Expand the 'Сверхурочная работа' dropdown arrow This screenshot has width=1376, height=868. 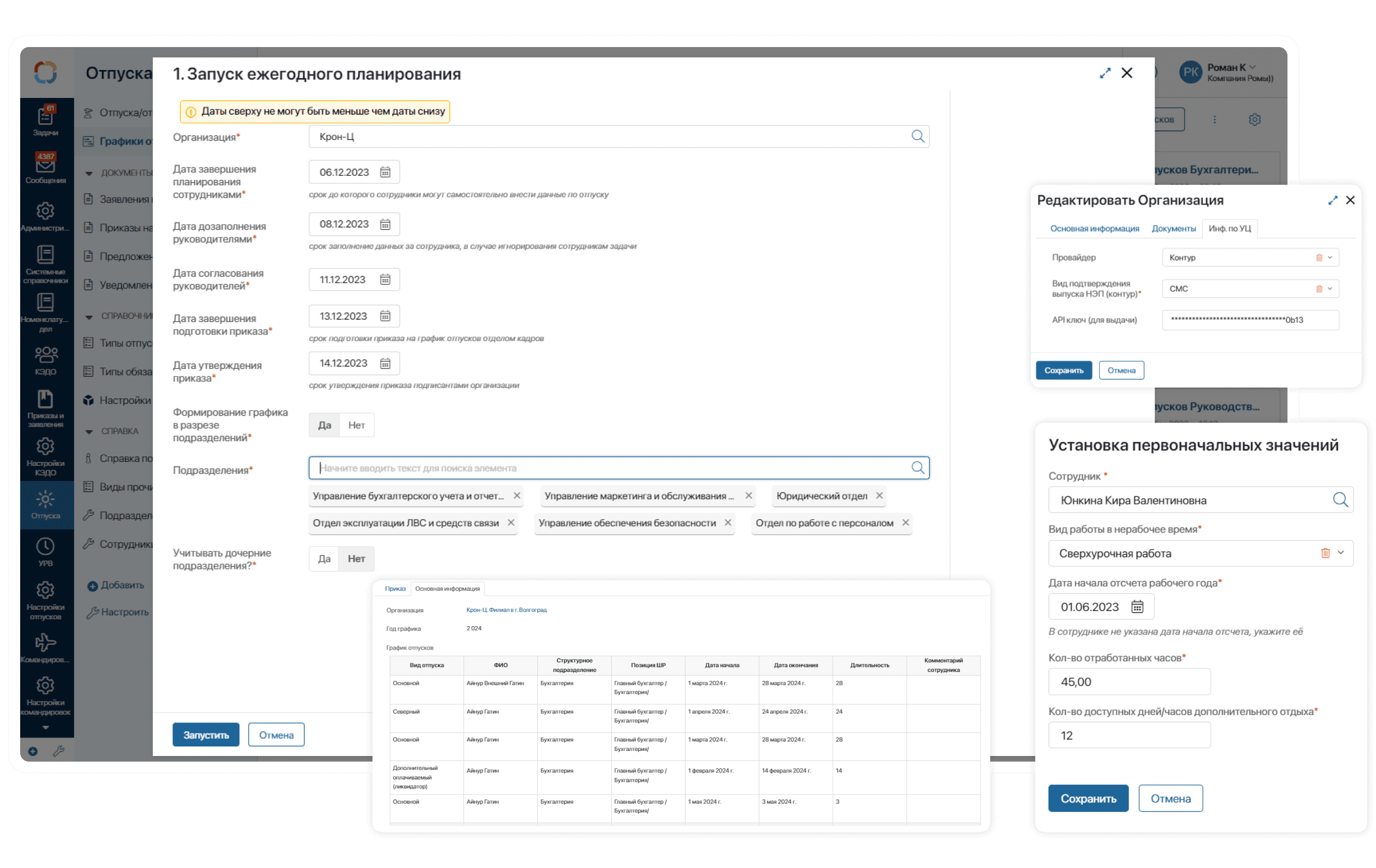[x=1341, y=553]
